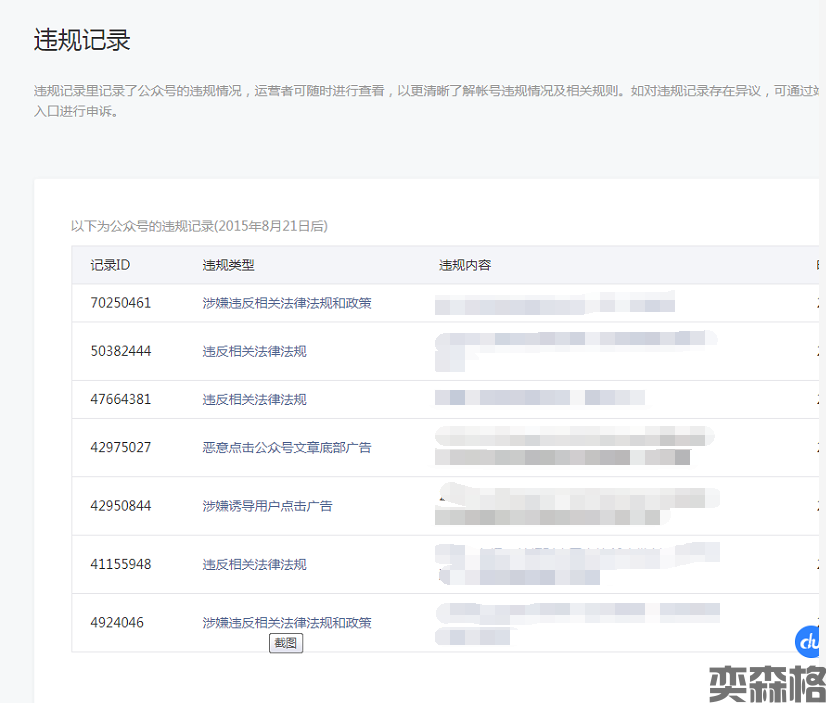Open violation type link for record 47664381
This screenshot has width=826, height=703.
(254, 400)
